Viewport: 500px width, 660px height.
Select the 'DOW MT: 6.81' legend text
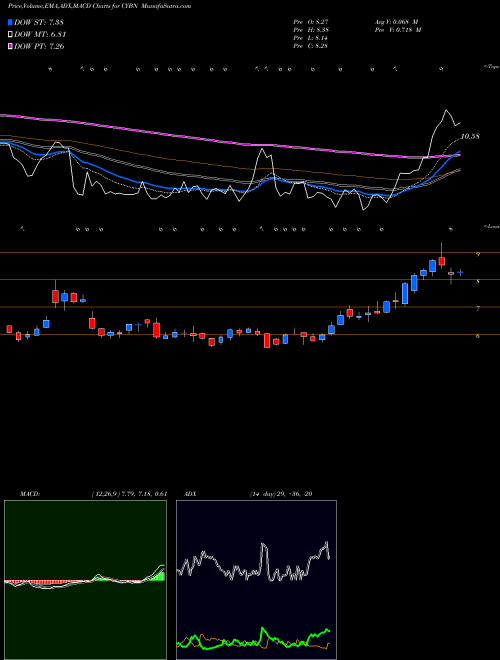tap(40, 35)
